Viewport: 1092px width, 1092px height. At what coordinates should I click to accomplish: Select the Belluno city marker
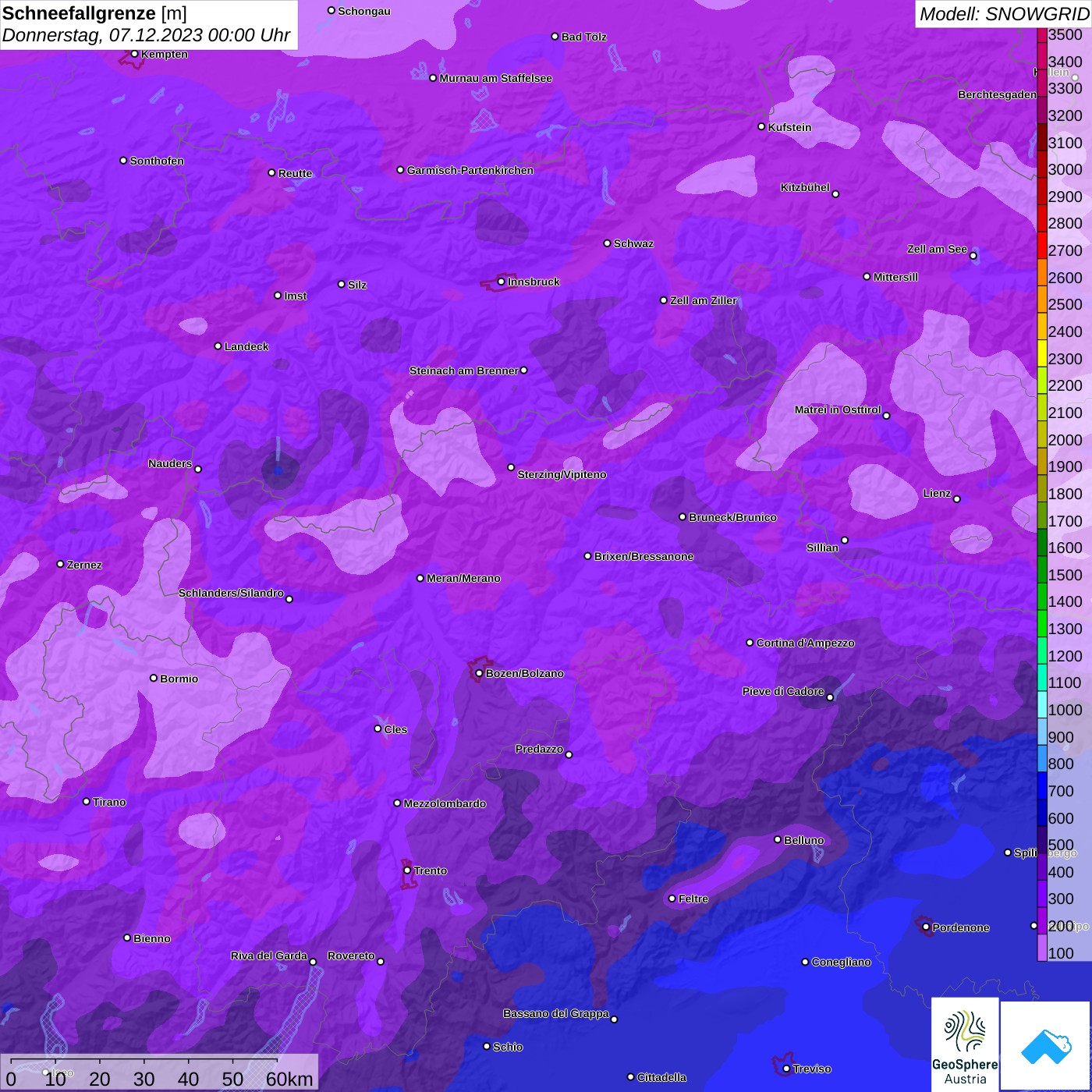[777, 839]
